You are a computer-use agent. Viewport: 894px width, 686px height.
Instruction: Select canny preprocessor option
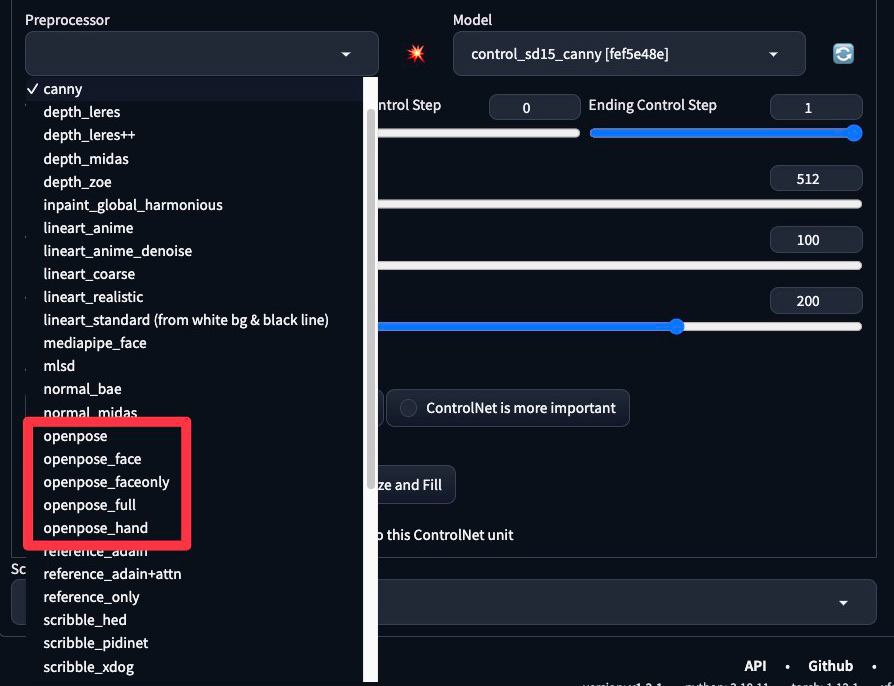pos(194,89)
